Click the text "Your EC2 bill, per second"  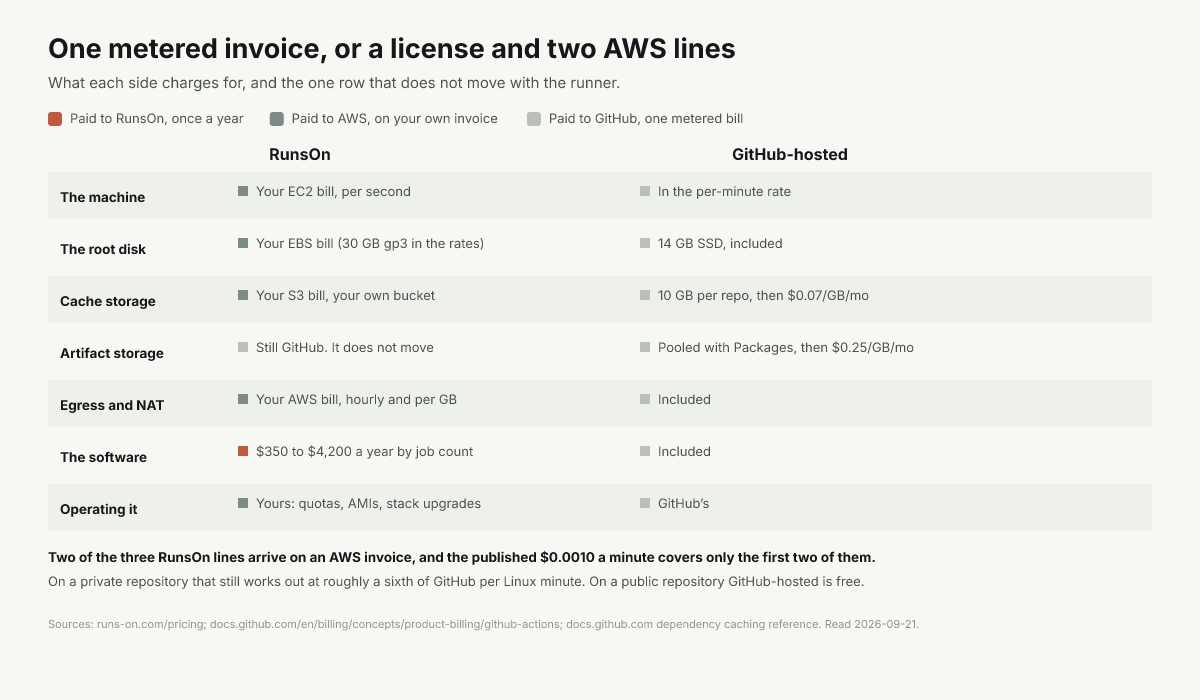tap(333, 191)
